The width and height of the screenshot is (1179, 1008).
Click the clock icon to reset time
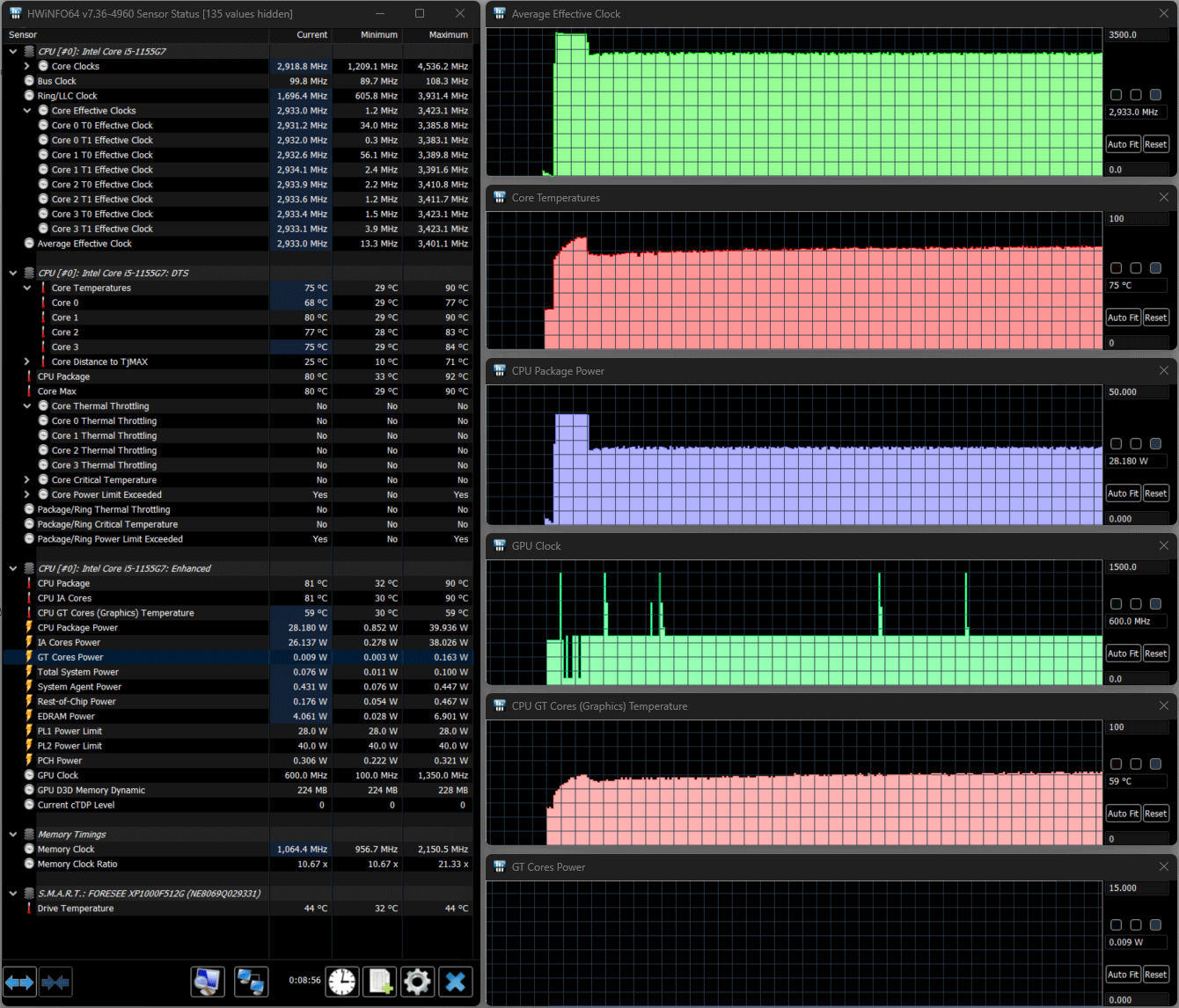342,982
